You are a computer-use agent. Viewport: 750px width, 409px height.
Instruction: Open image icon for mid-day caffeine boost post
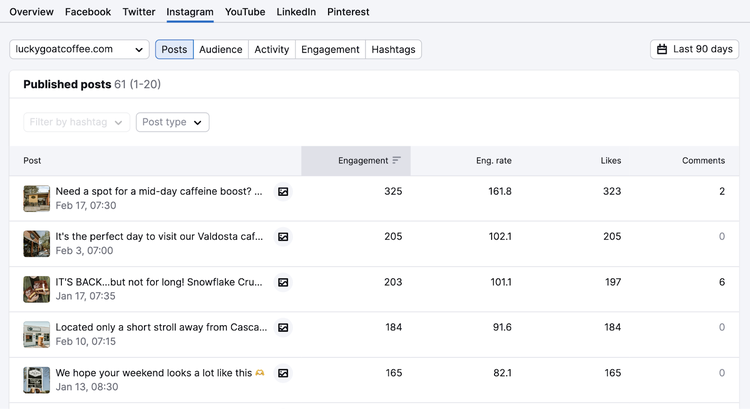283,191
